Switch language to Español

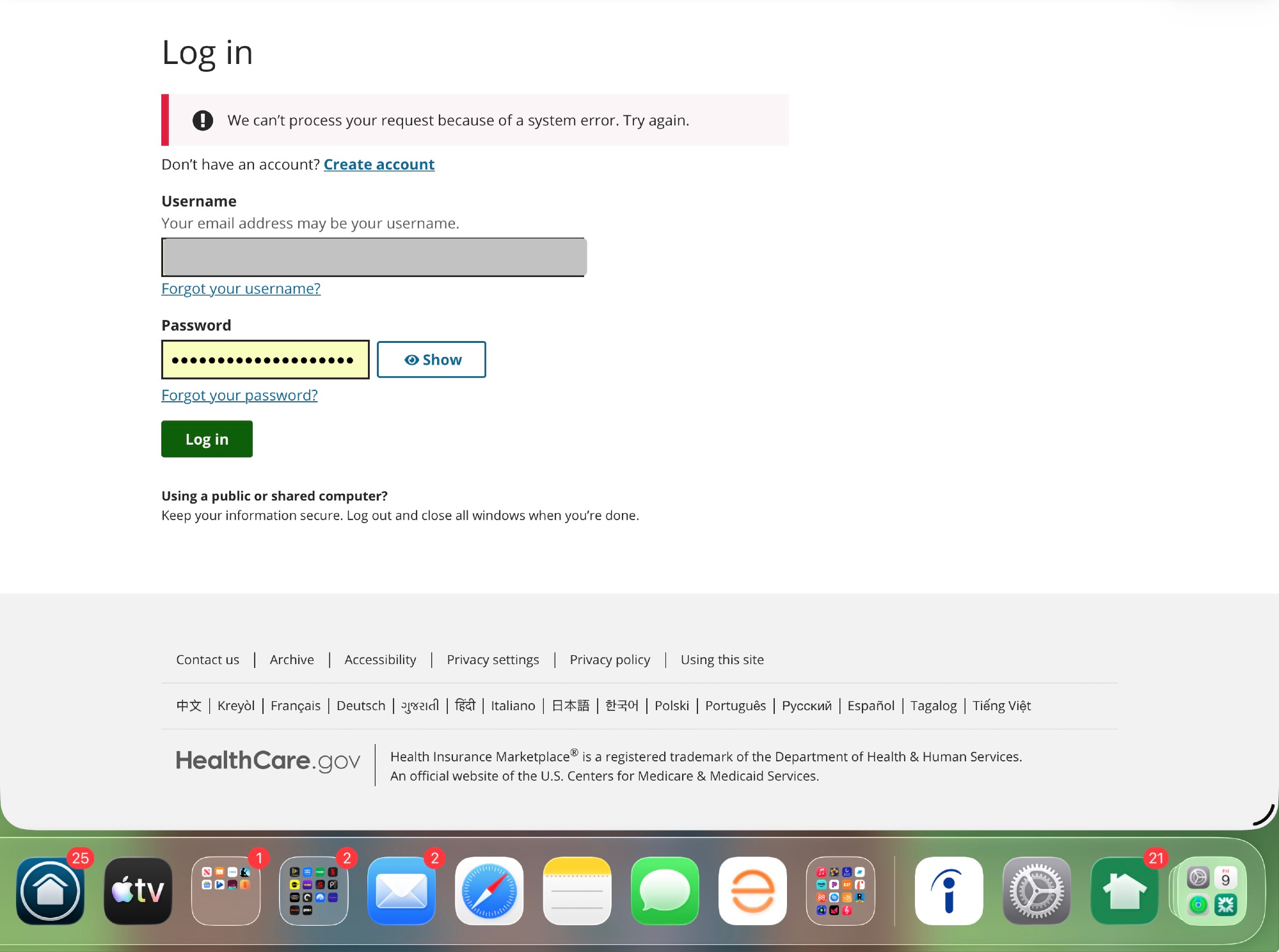click(x=870, y=706)
